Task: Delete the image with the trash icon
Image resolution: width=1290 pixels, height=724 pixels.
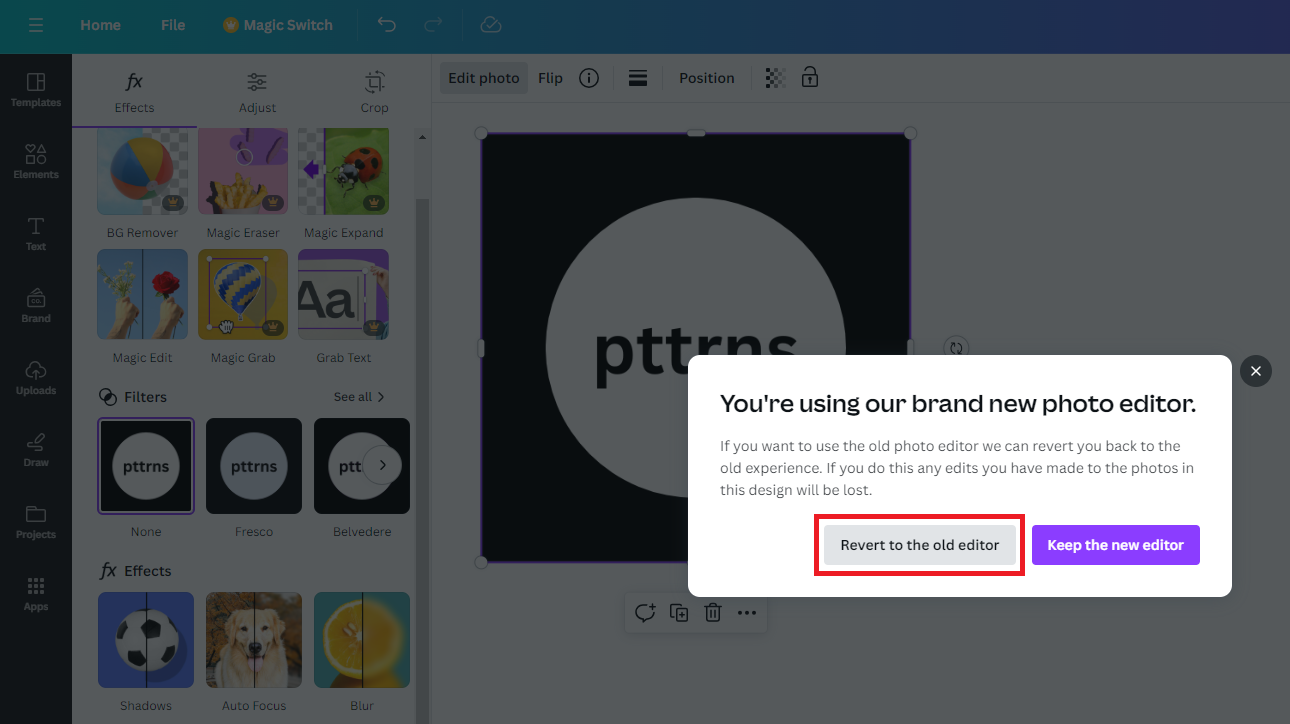Action: tap(713, 613)
